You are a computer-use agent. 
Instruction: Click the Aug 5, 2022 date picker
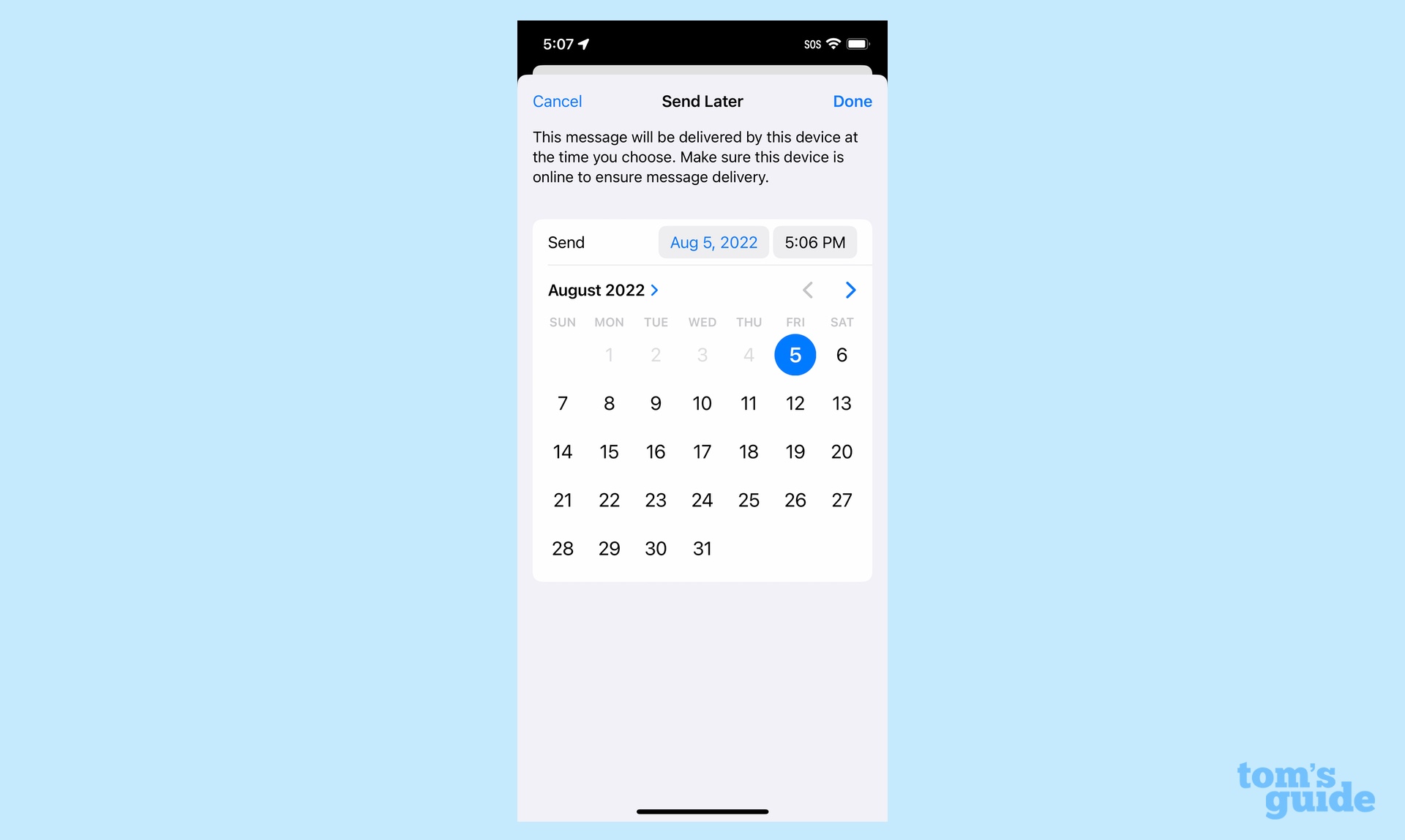tap(713, 241)
